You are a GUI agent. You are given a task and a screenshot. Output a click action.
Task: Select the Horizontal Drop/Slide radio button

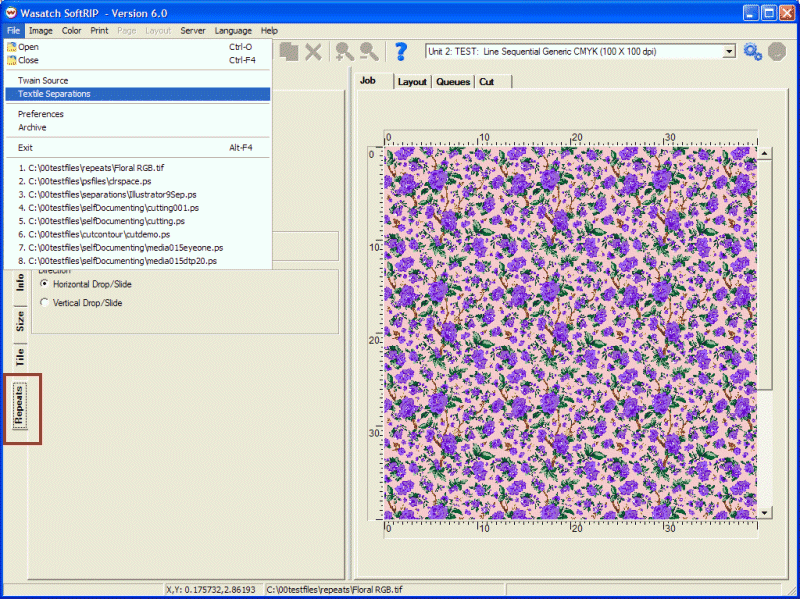[x=44, y=284]
